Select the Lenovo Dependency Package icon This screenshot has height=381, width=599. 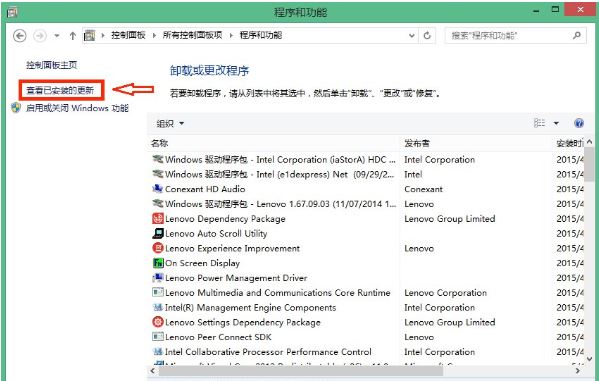pos(157,219)
